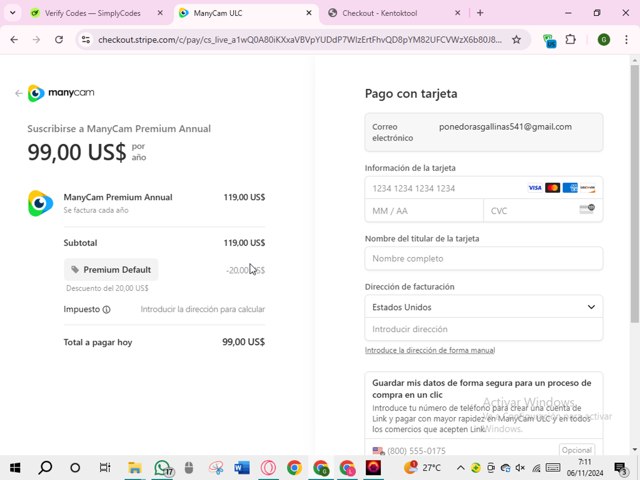Click the ManyCam logo in the page header
Image resolution: width=640 pixels, height=480 pixels.
coord(61,93)
